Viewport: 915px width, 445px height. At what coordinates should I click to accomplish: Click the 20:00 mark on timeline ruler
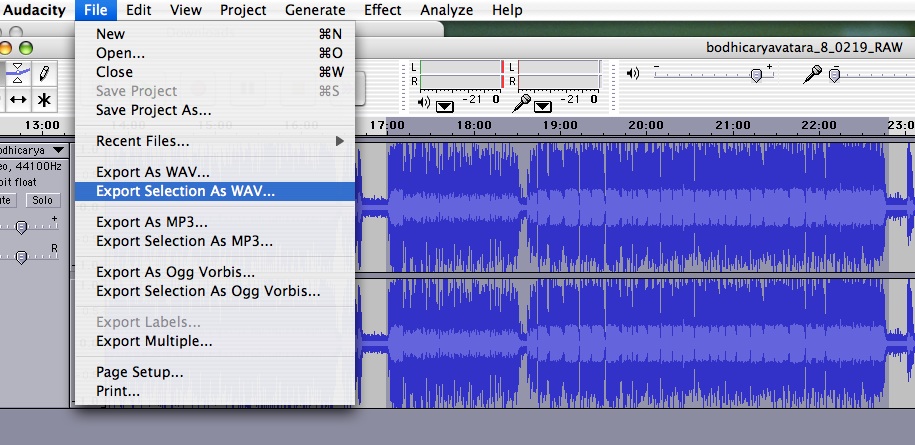pos(646,125)
